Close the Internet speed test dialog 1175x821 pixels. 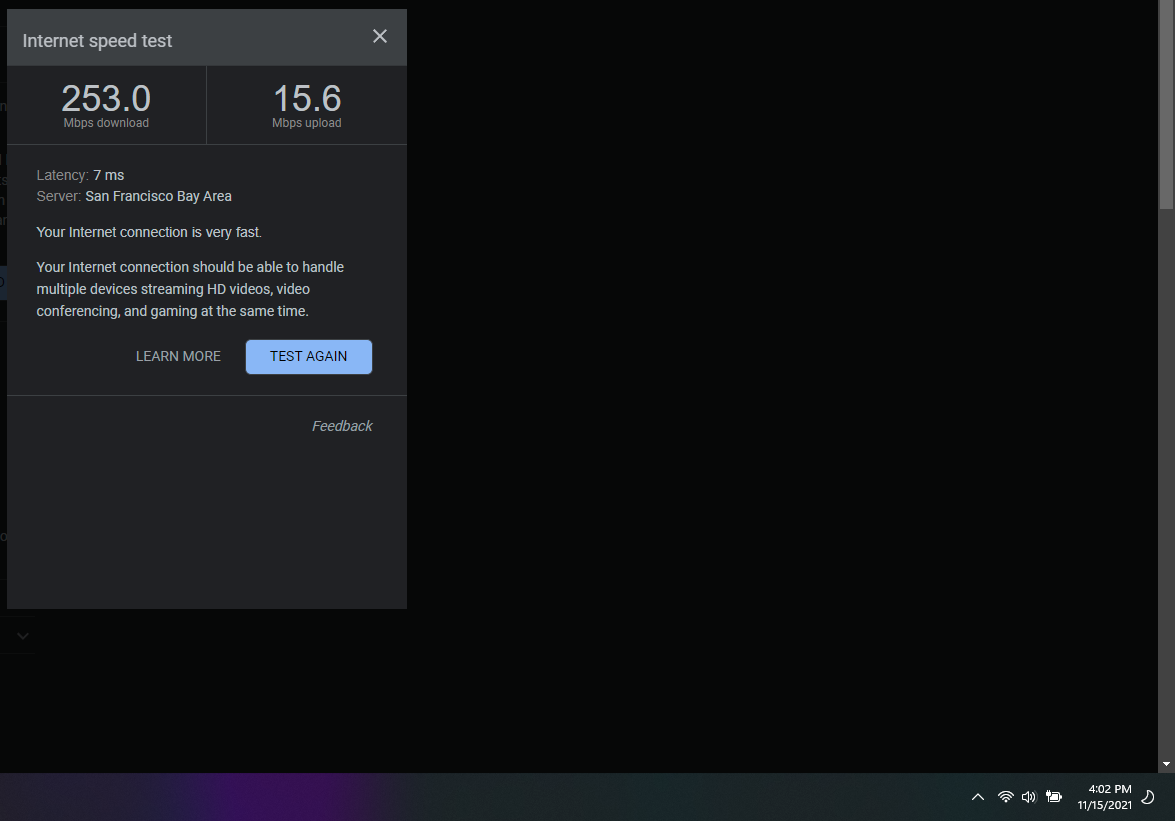(x=380, y=36)
